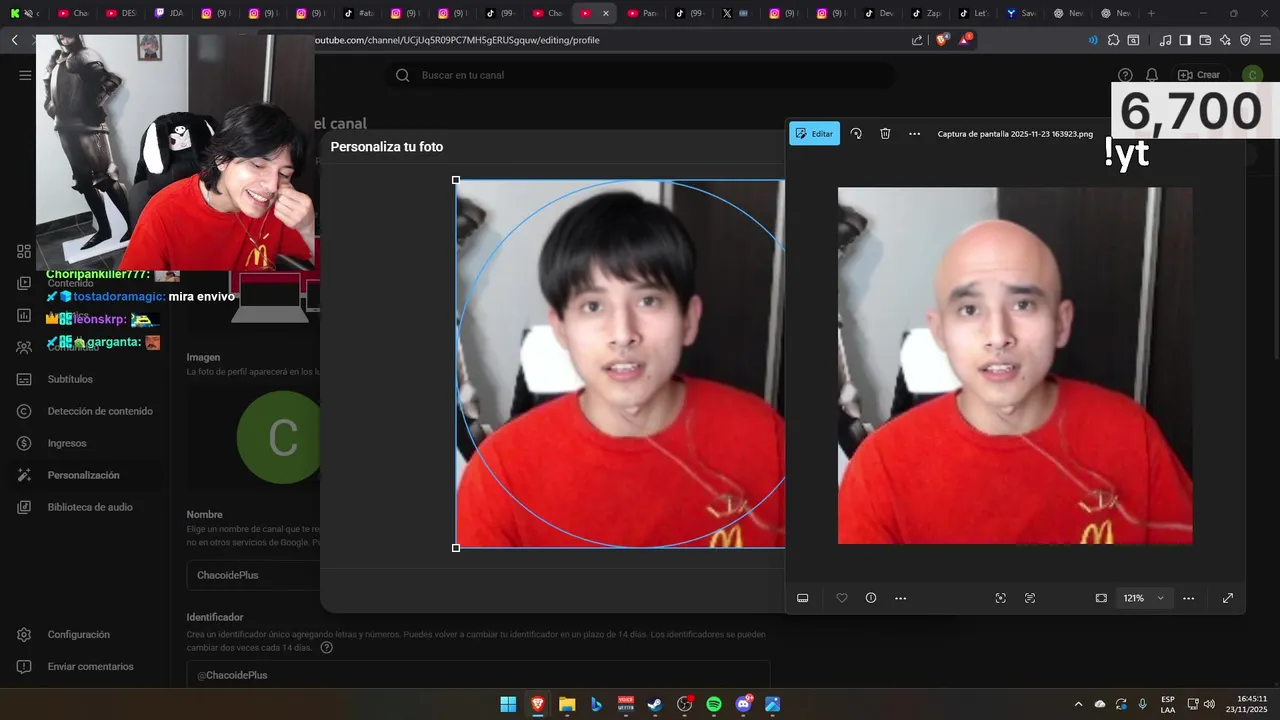Click the volume icon in system tray
This screenshot has width=1280, height=720.
tap(1210, 704)
